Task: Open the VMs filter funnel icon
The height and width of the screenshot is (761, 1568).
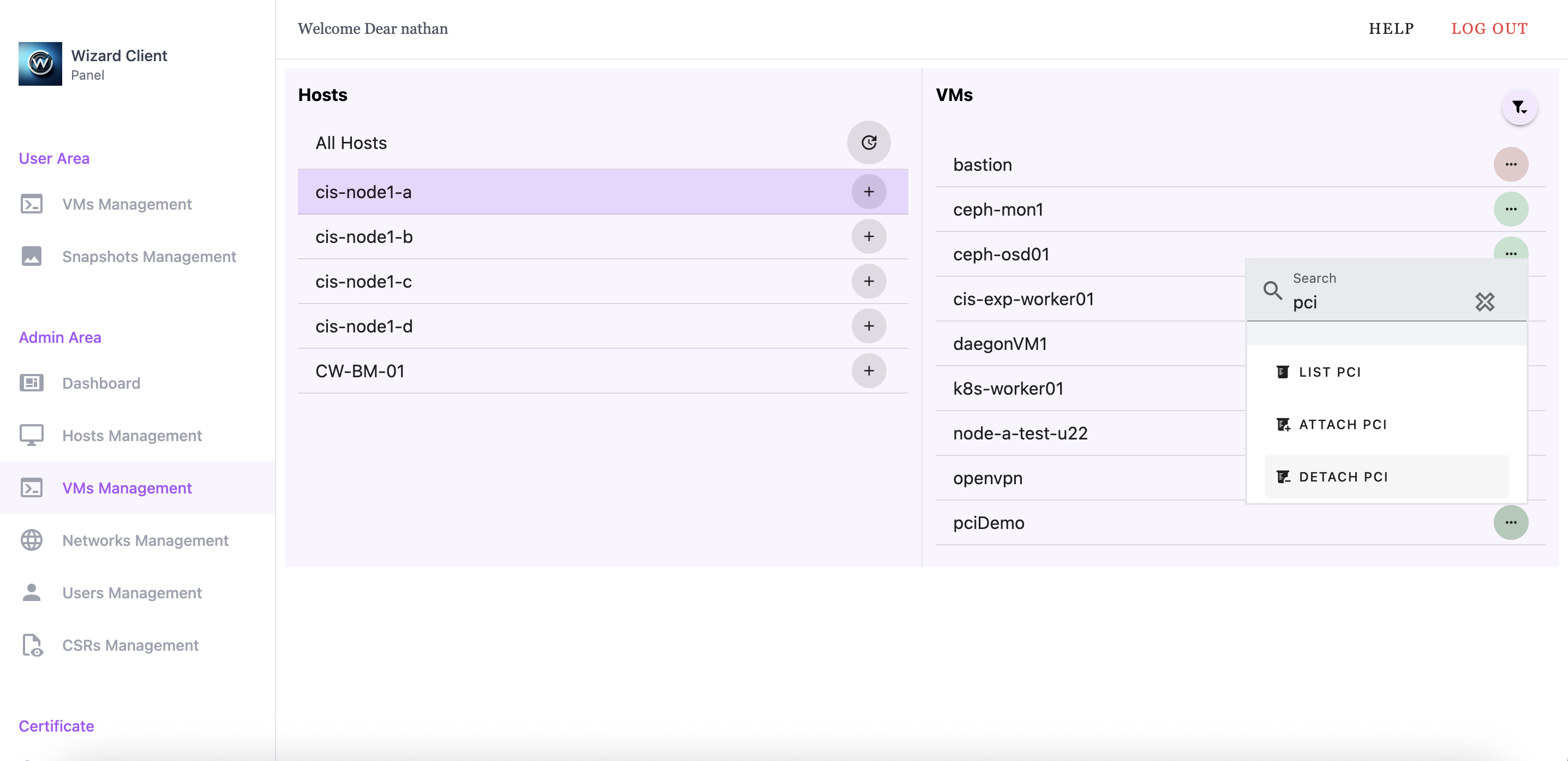Action: pyautogui.click(x=1519, y=107)
